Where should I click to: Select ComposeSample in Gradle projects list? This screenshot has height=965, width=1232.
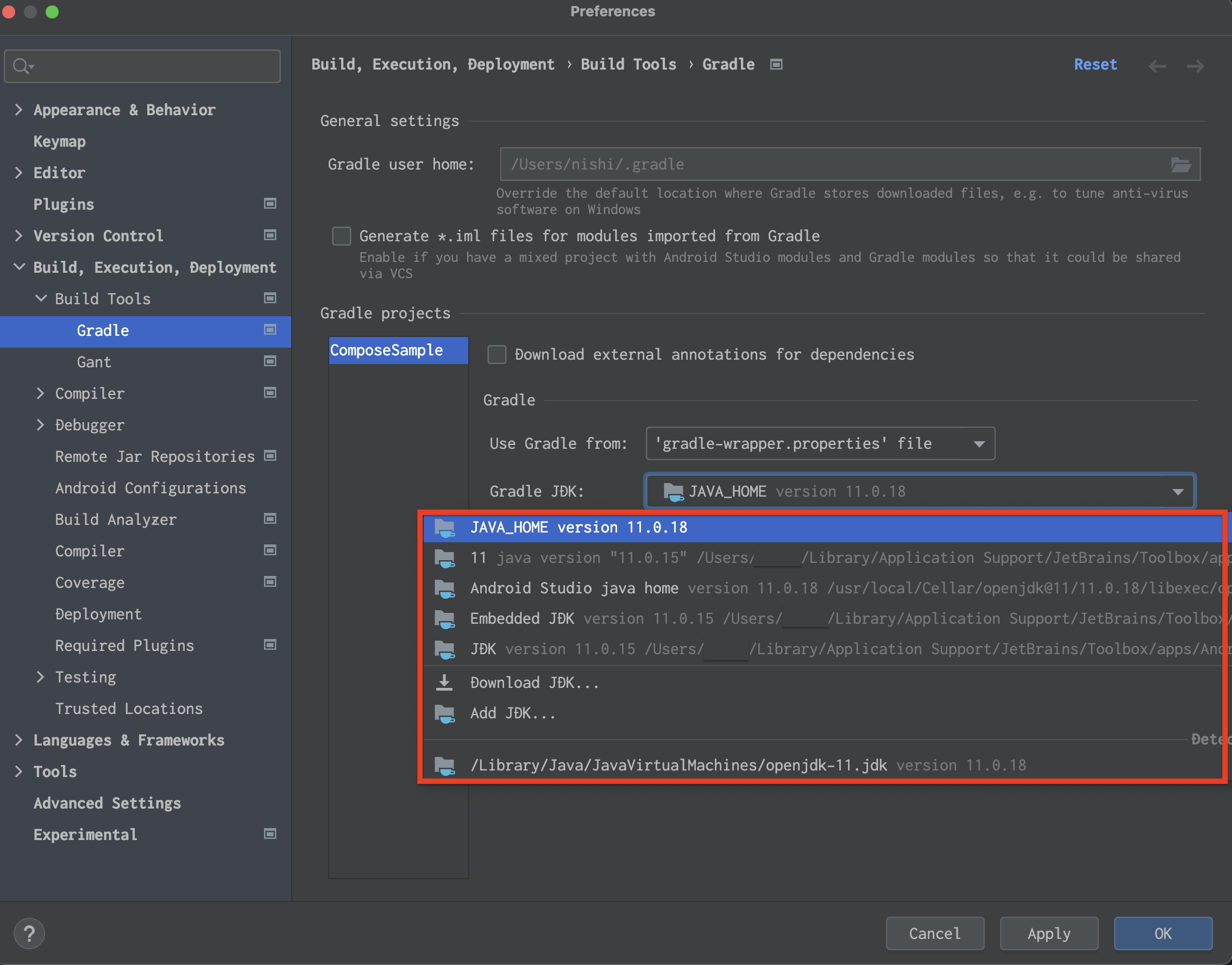(x=398, y=350)
